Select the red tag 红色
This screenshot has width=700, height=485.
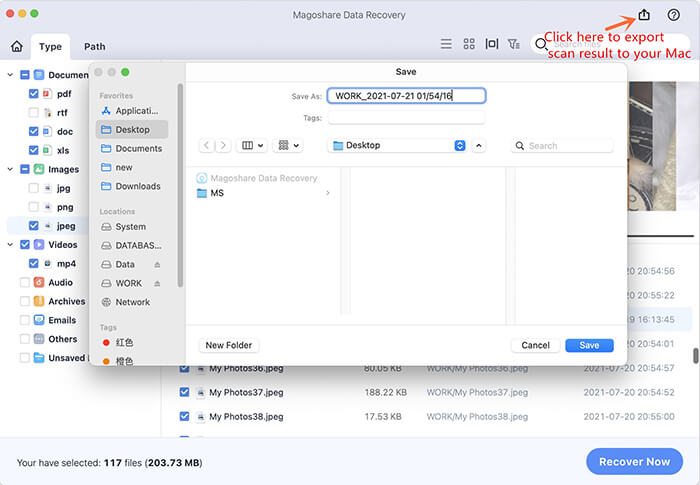click(118, 343)
